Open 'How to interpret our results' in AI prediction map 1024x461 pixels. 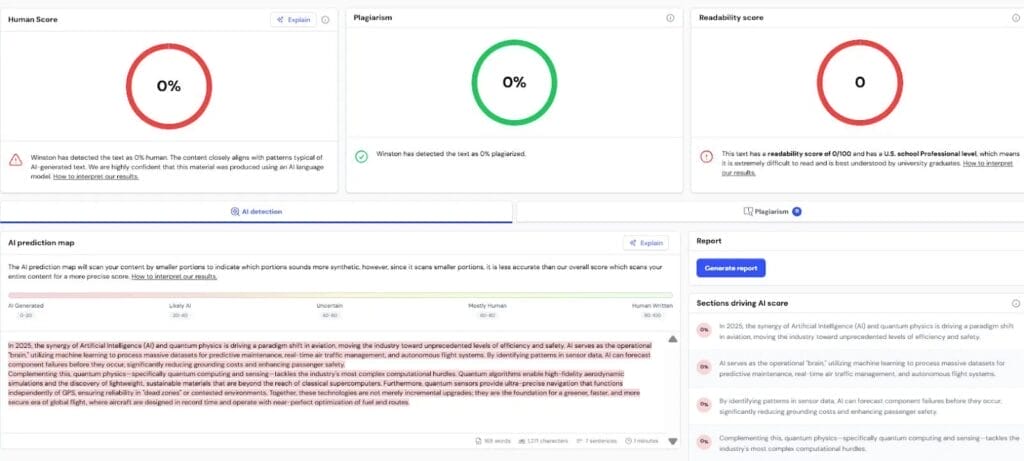pyautogui.click(x=175, y=277)
